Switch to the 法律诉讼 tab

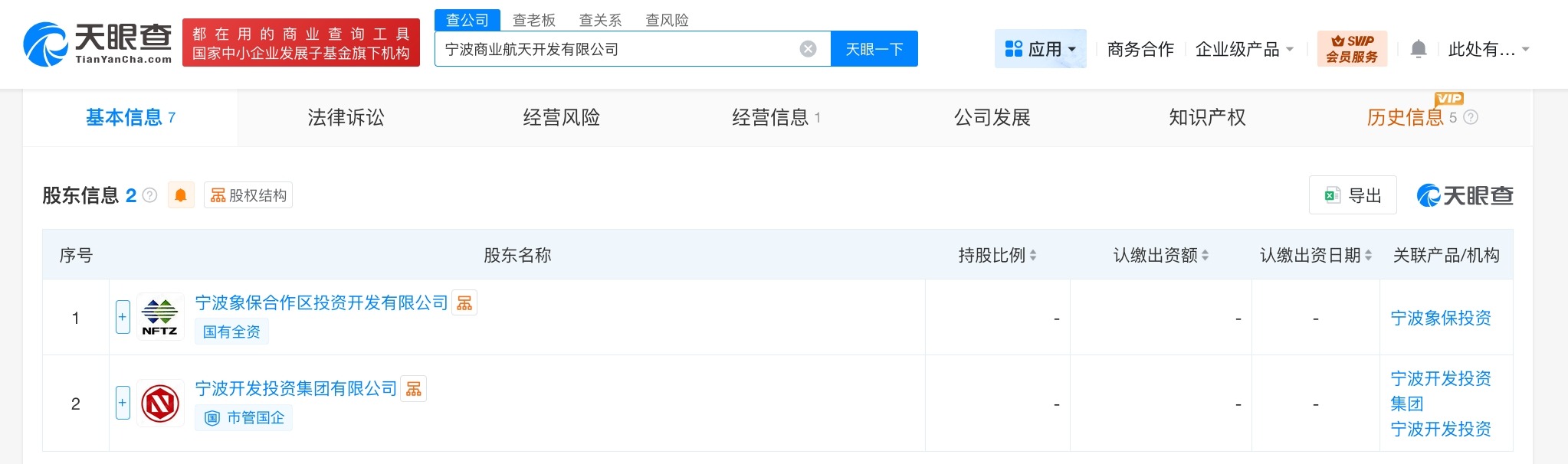pyautogui.click(x=346, y=117)
